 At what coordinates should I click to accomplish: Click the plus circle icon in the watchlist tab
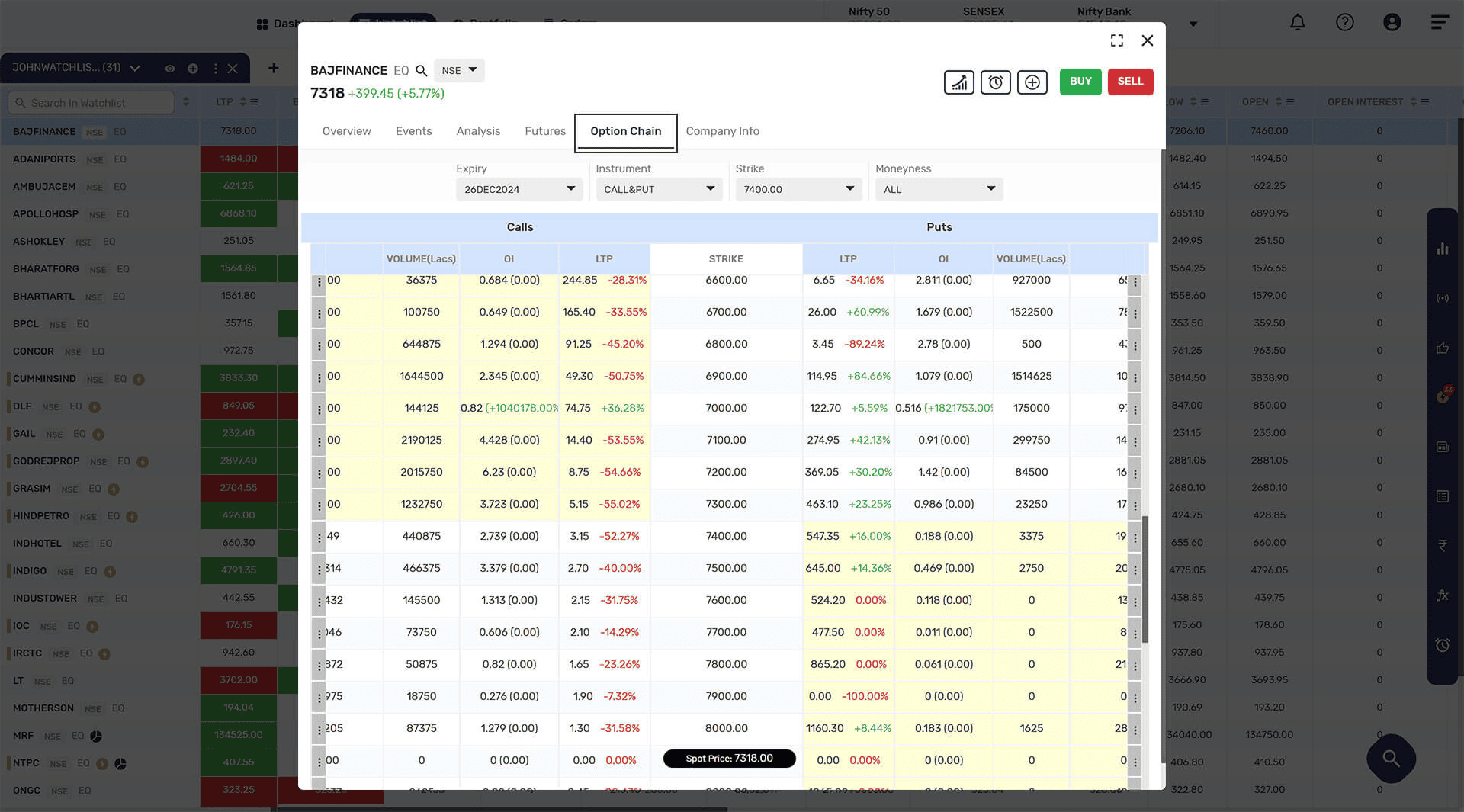tap(193, 69)
